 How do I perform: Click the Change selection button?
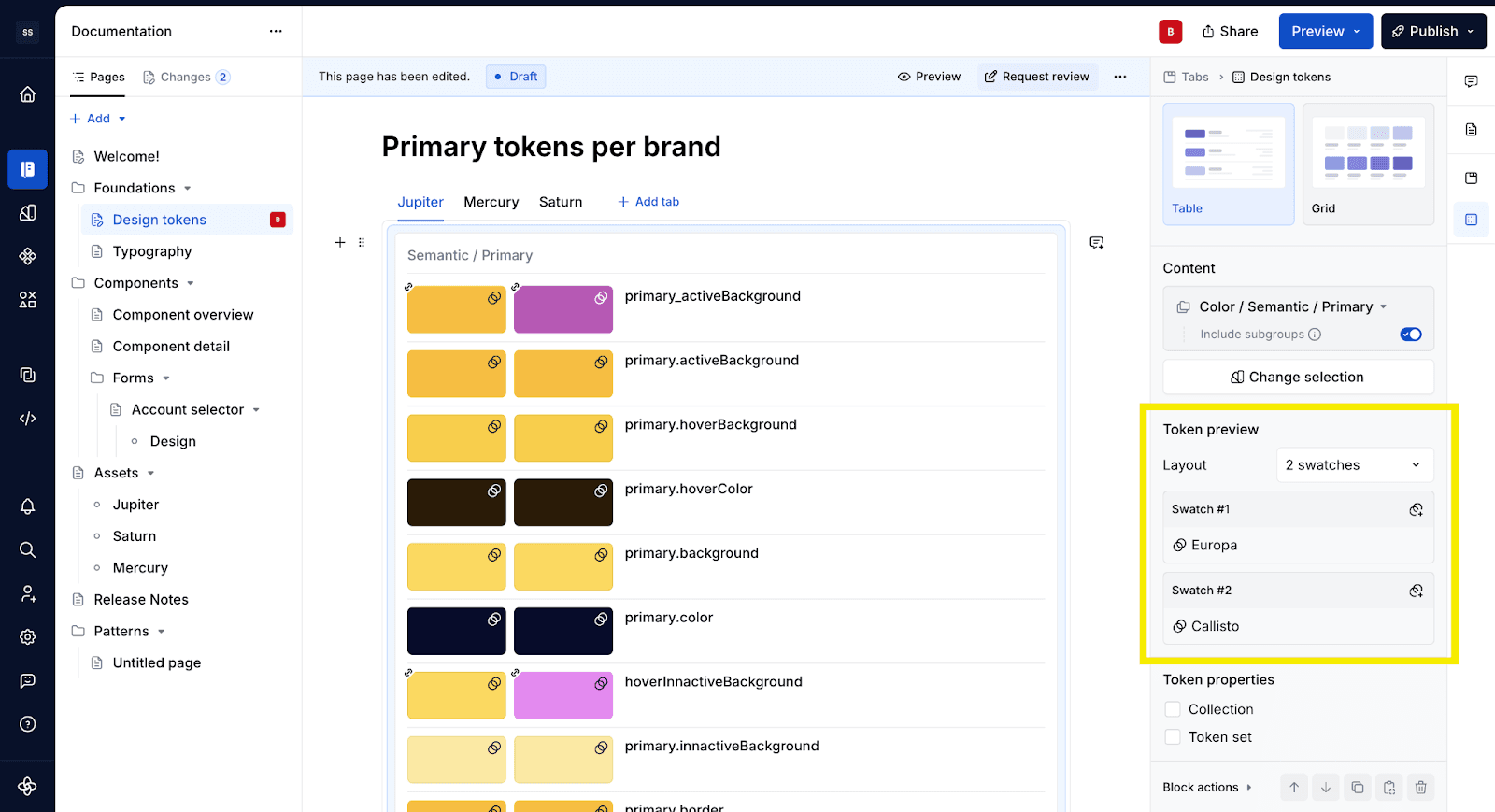point(1298,378)
